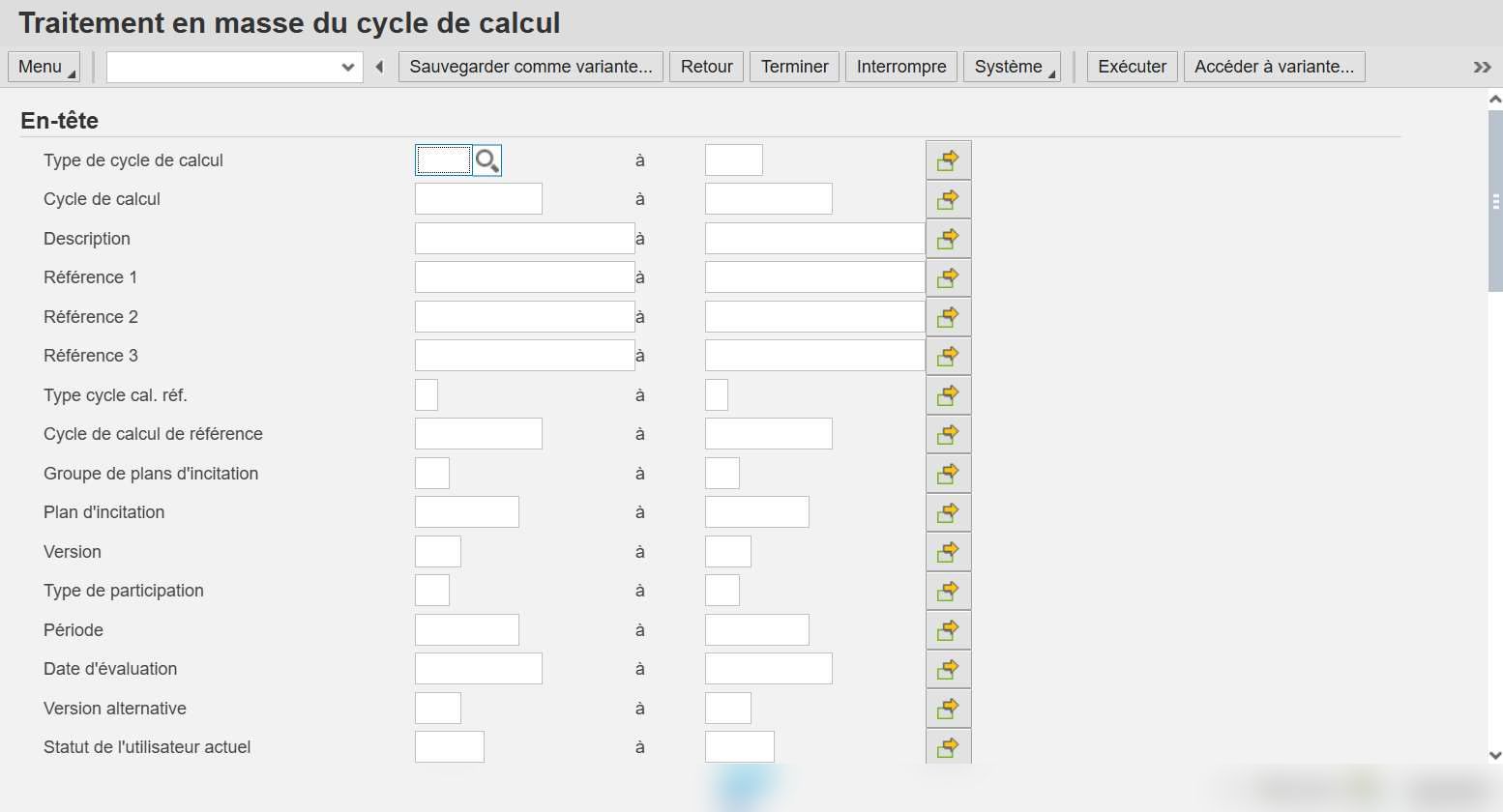
Task: Open multiple selection for Plan d'incitation
Action: (x=948, y=512)
